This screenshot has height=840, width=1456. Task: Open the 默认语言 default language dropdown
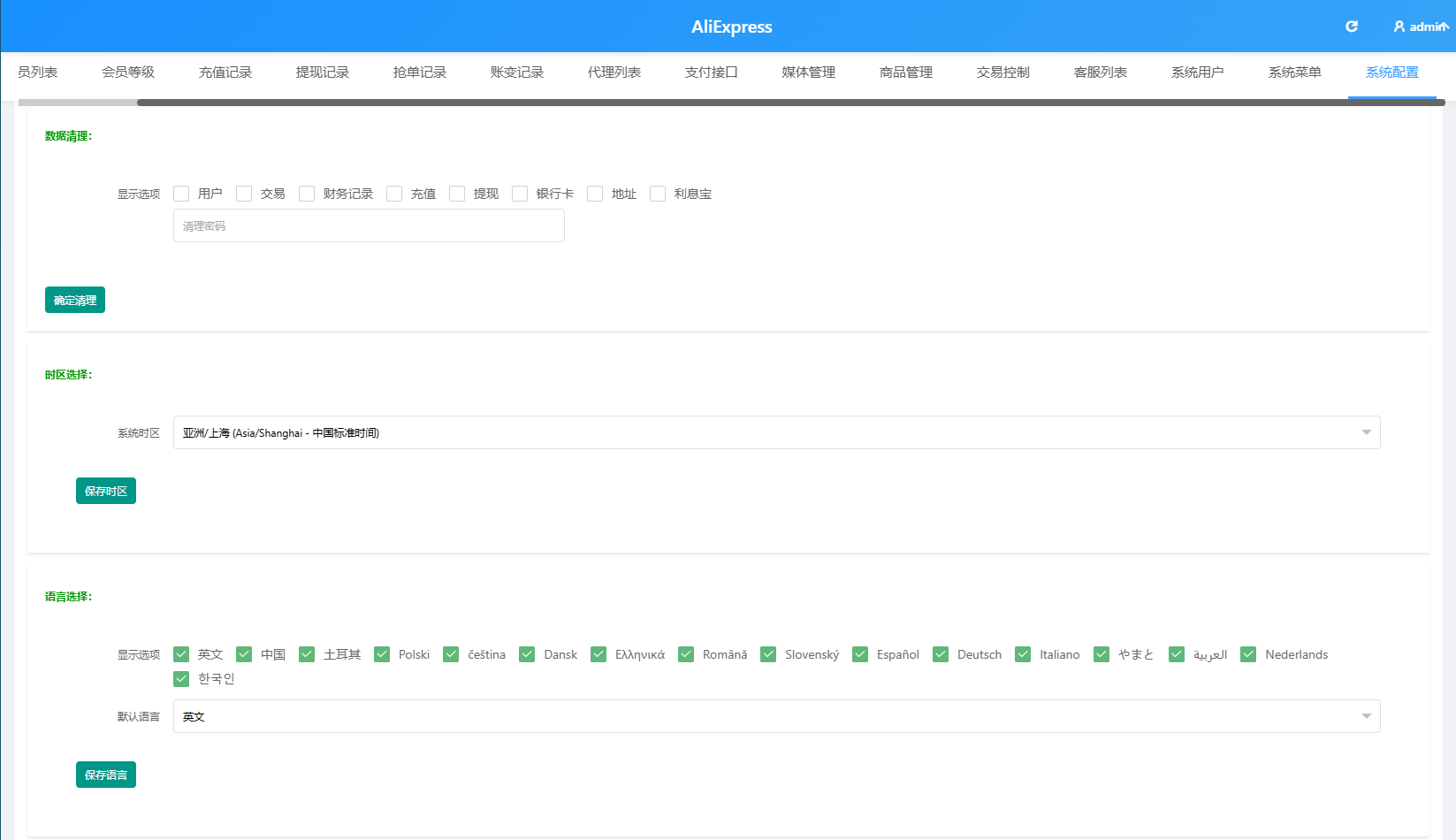coord(776,716)
